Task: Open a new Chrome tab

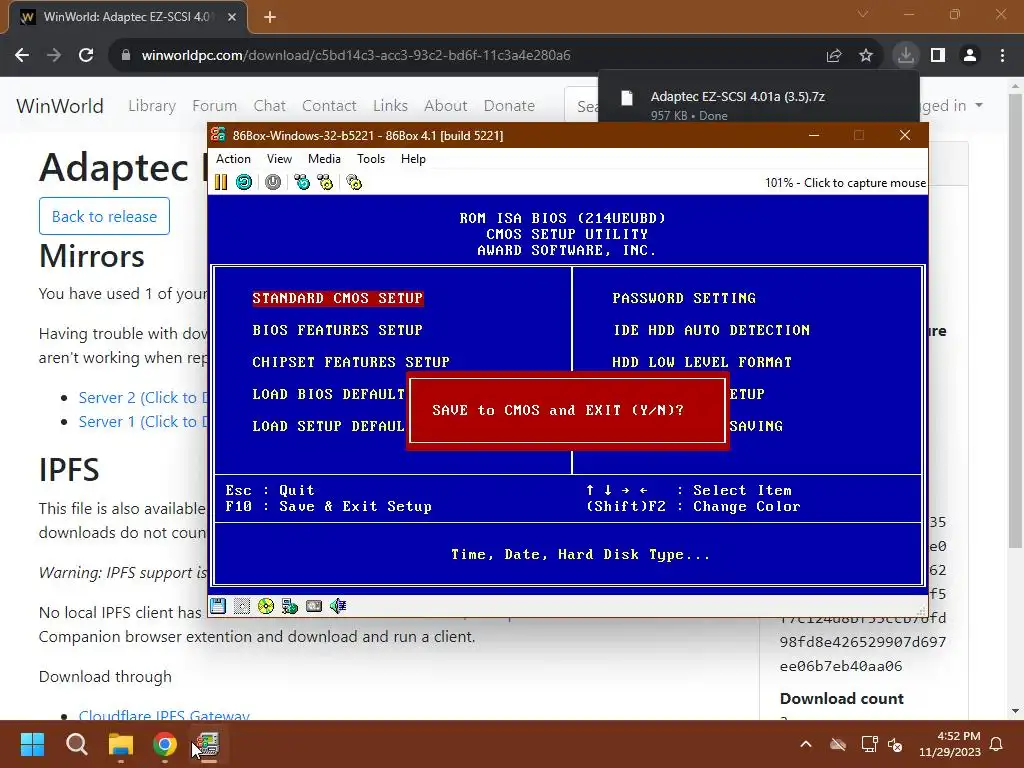Action: [270, 17]
